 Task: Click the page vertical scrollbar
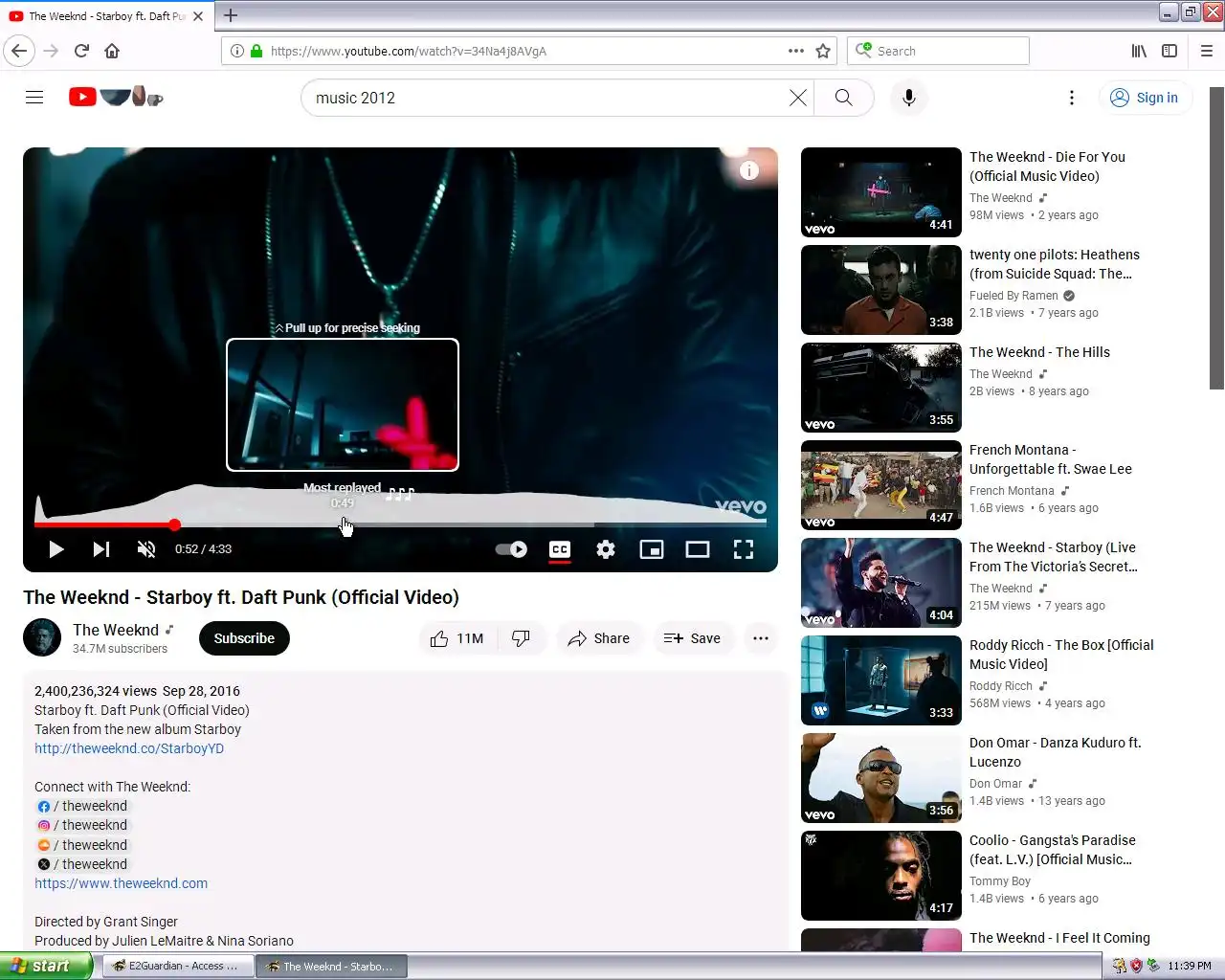point(1216,238)
